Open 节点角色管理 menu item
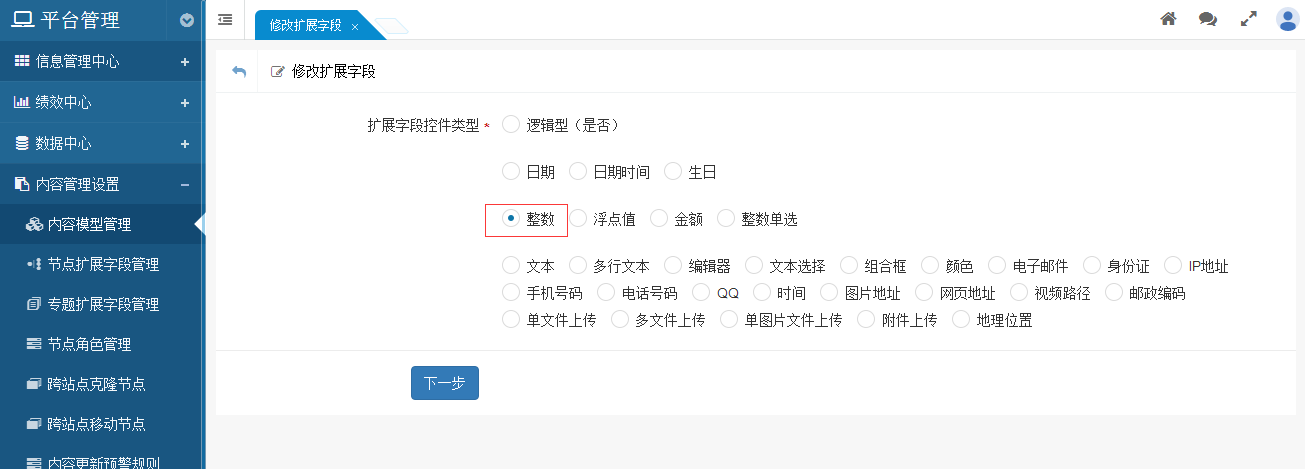Image resolution: width=1305 pixels, height=469 pixels. coord(102,344)
